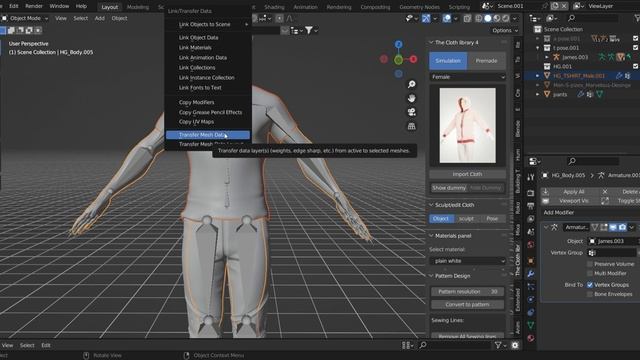Image resolution: width=640 pixels, height=360 pixels.
Task: Open the Render properties tab icon
Action: point(531,193)
